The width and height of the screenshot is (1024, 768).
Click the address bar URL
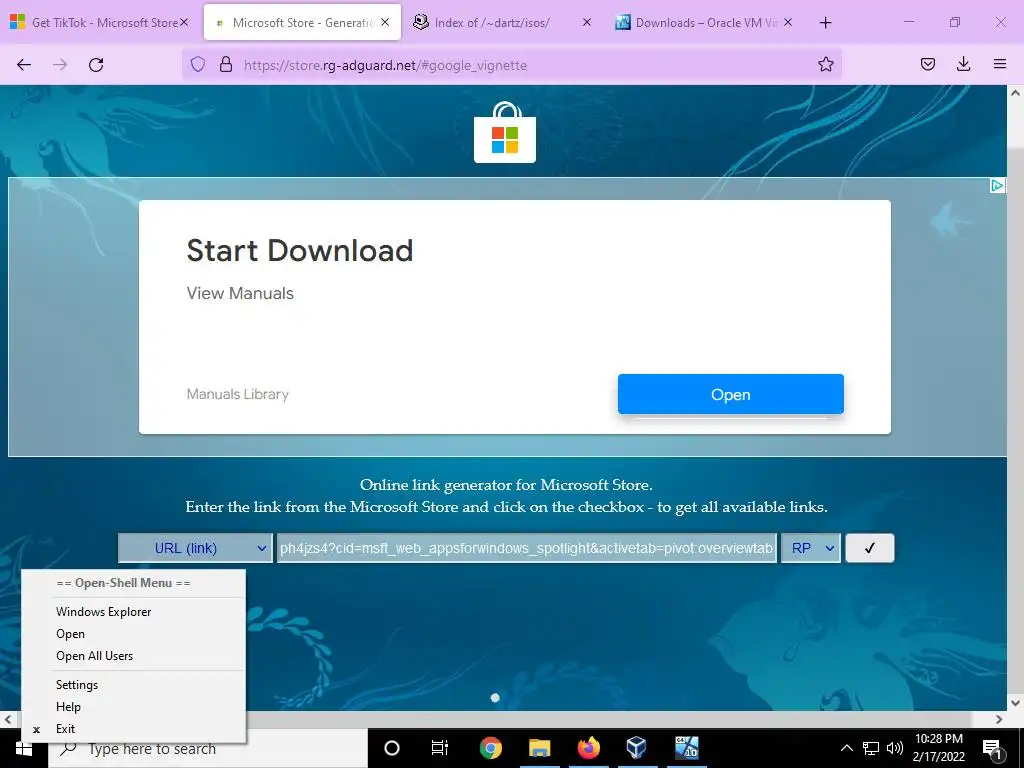coord(385,65)
